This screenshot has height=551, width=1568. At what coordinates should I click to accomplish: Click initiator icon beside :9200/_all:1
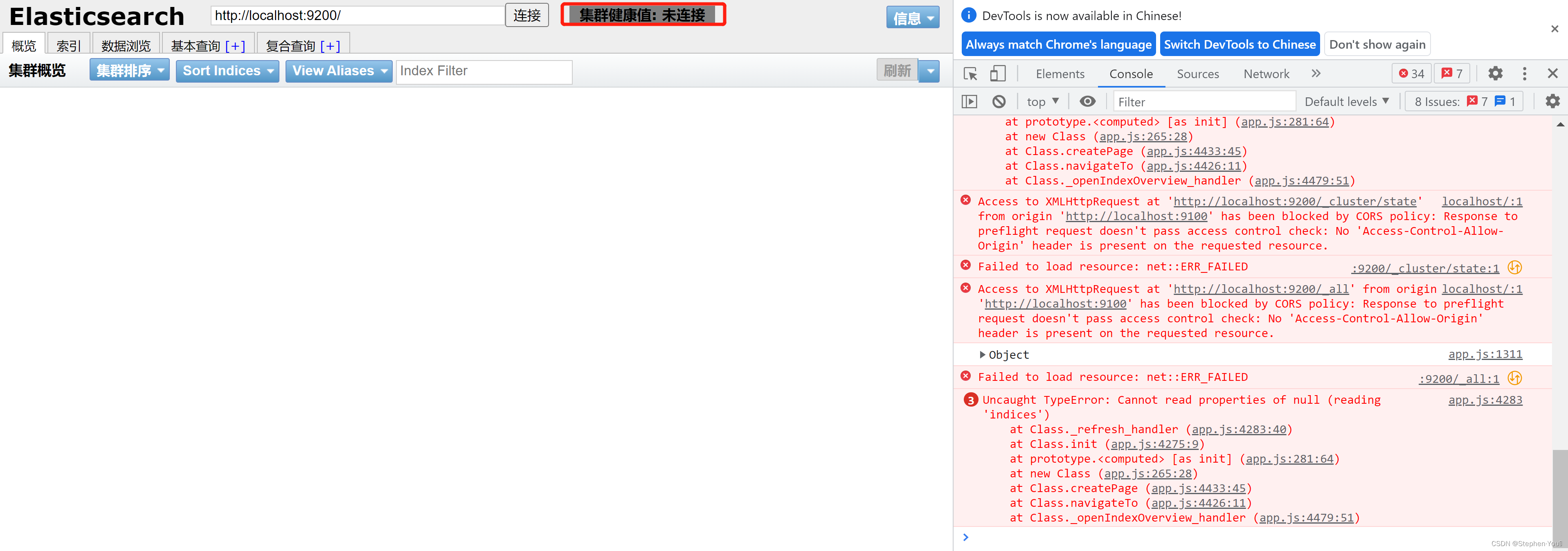[1514, 378]
